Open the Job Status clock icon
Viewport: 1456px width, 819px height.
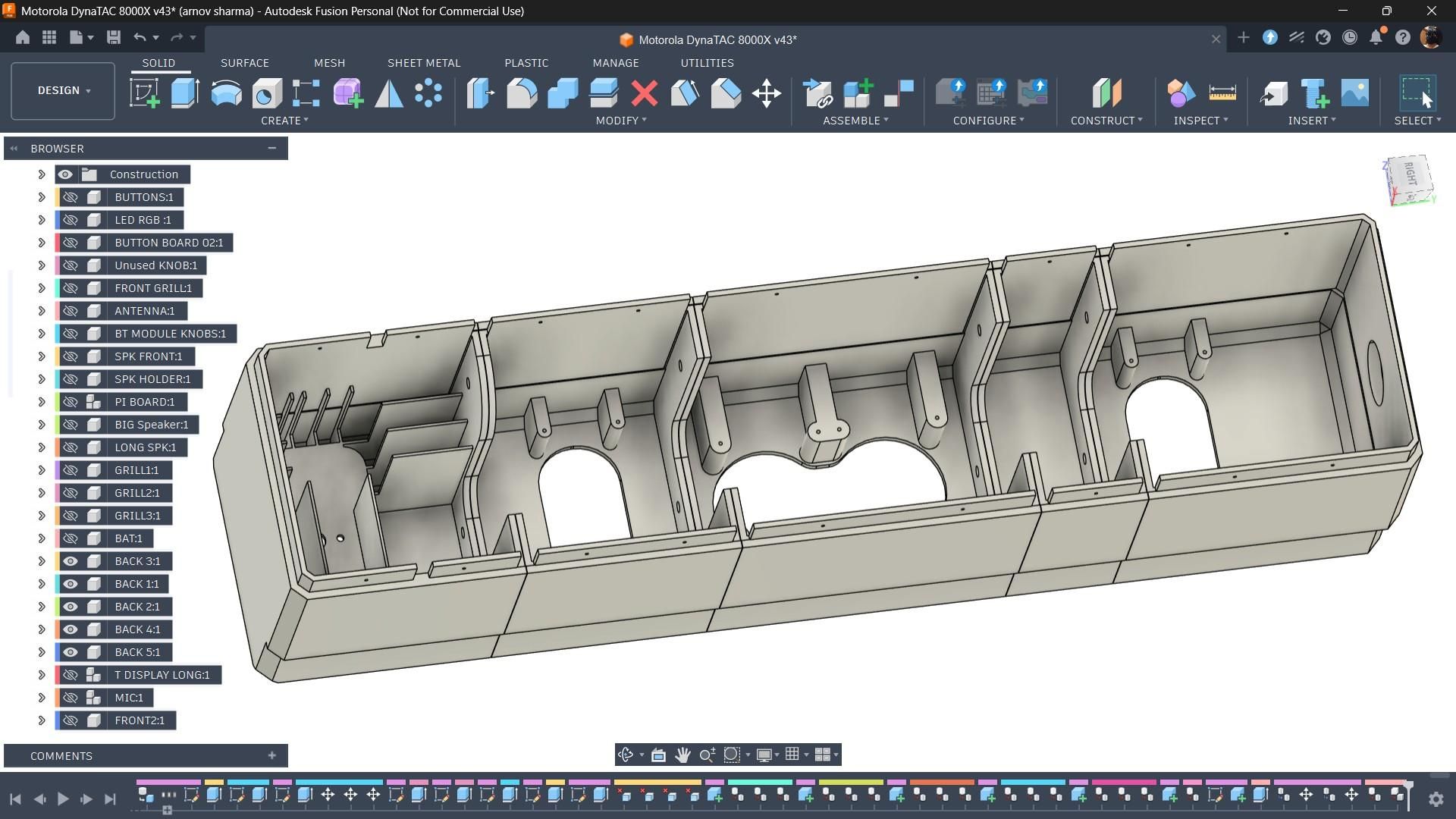click(1350, 37)
